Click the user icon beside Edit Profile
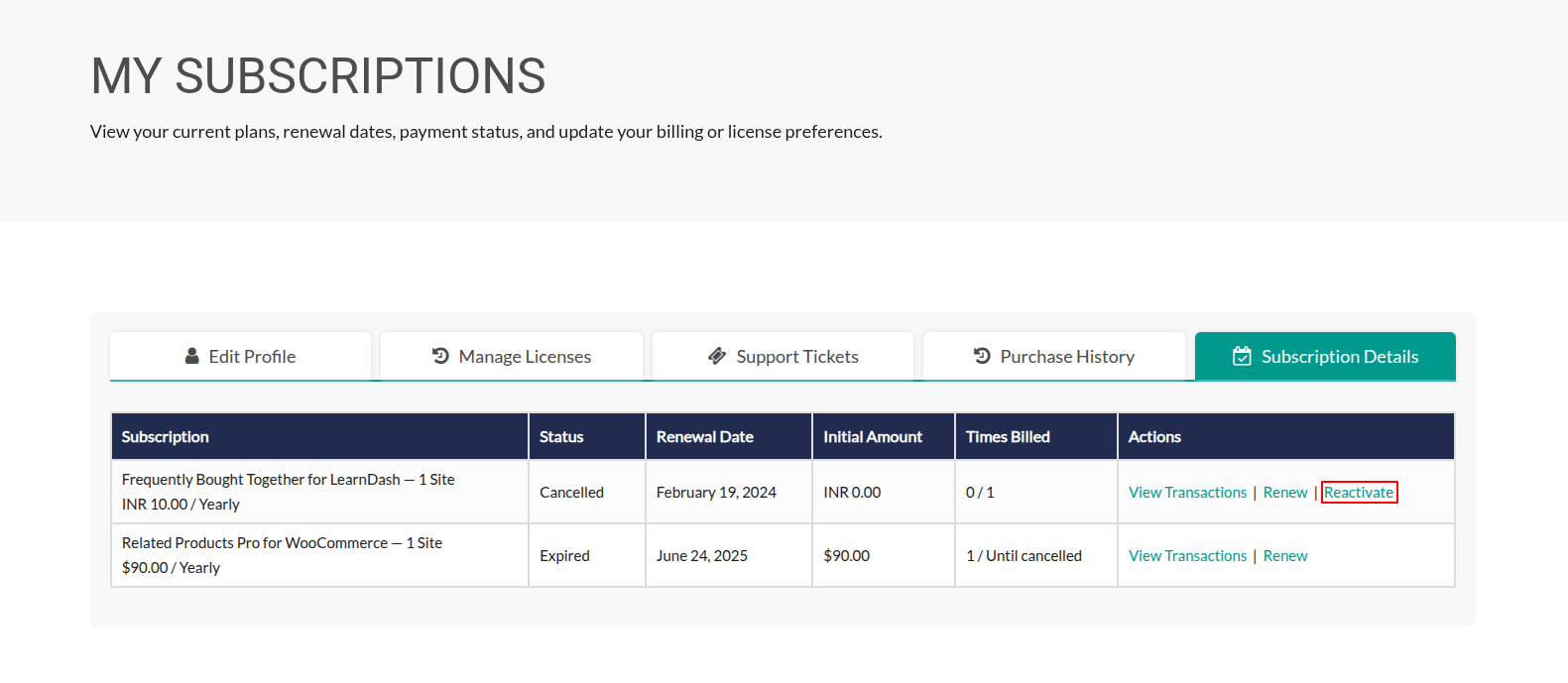This screenshot has height=683, width=1568. coord(192,356)
